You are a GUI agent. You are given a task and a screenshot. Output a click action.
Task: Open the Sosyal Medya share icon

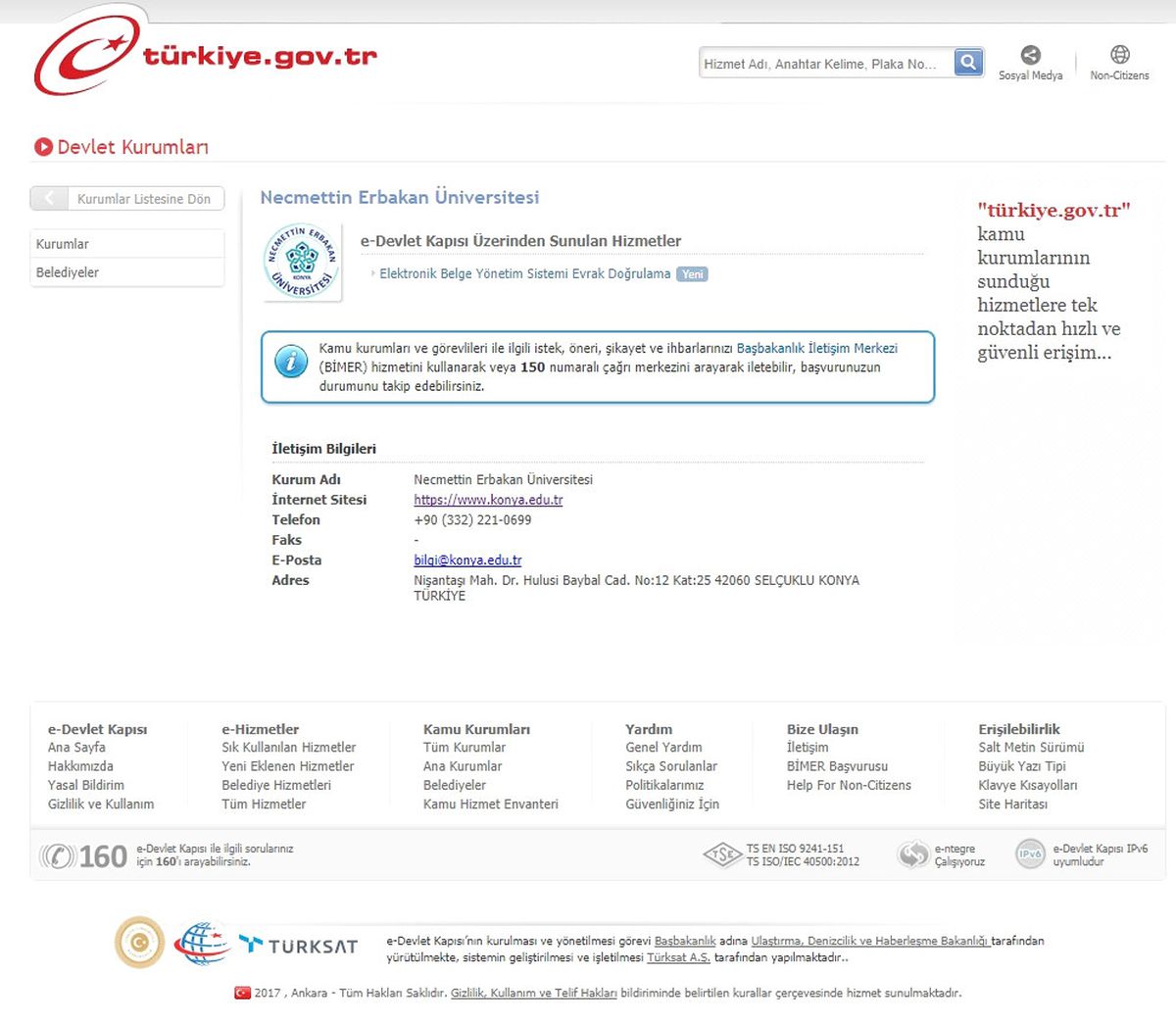coord(1030,55)
